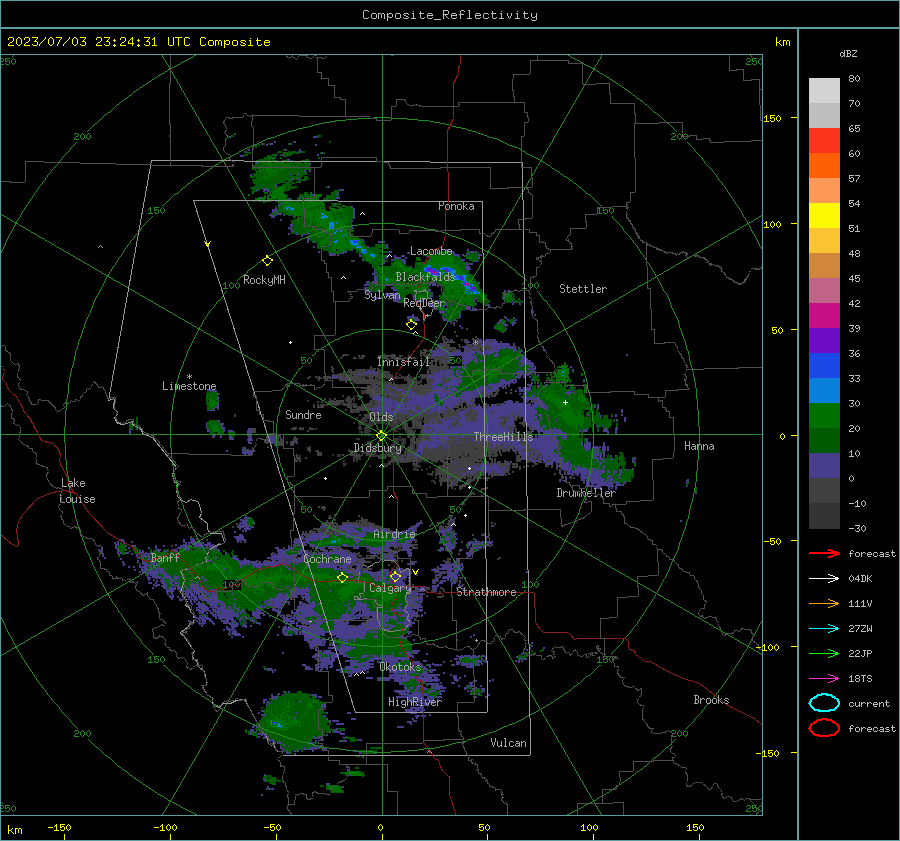This screenshot has width=900, height=841.
Task: Click the dBZ legend heading
Action: 848,53
